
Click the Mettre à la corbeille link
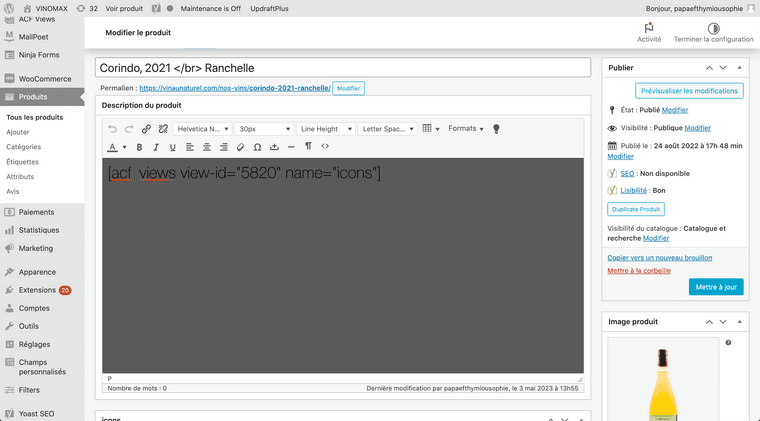point(638,270)
